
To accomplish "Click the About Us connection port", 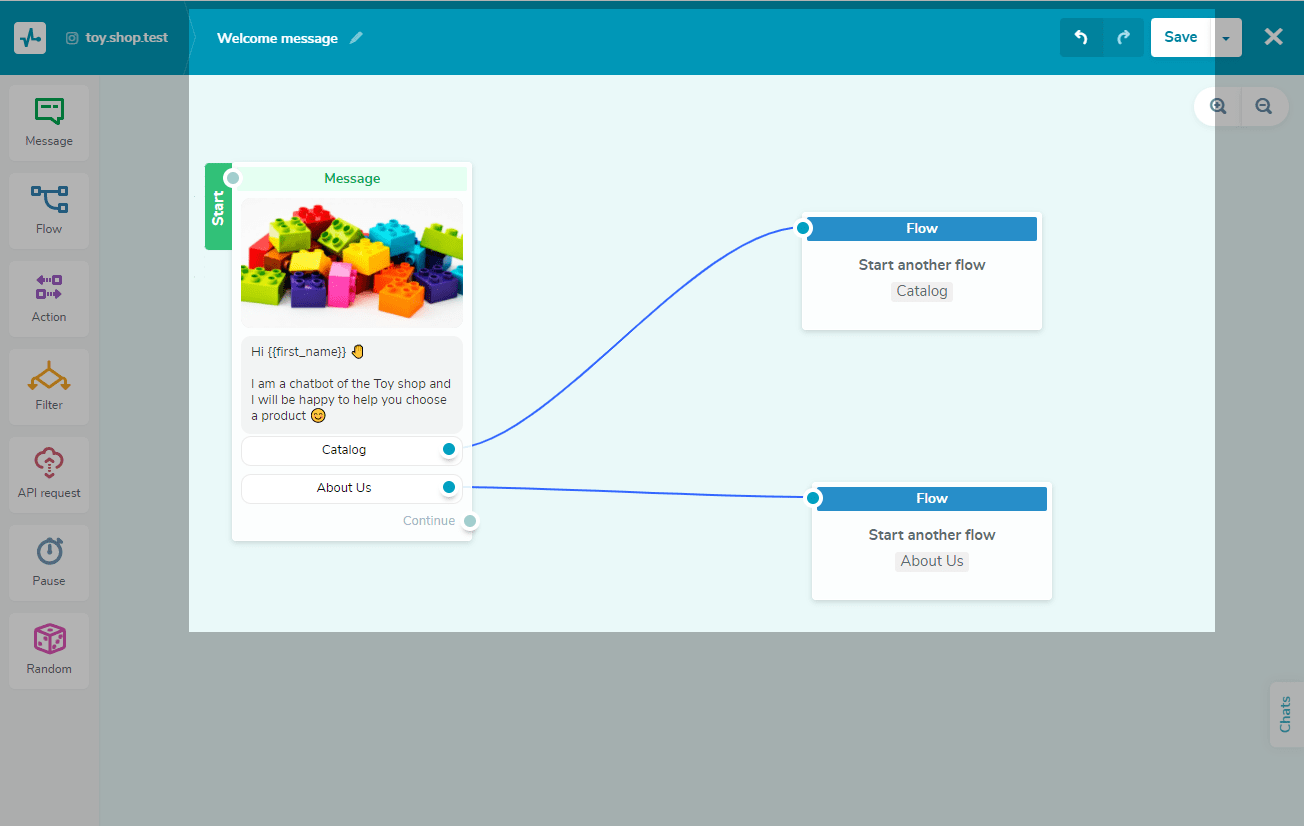I will tap(449, 487).
